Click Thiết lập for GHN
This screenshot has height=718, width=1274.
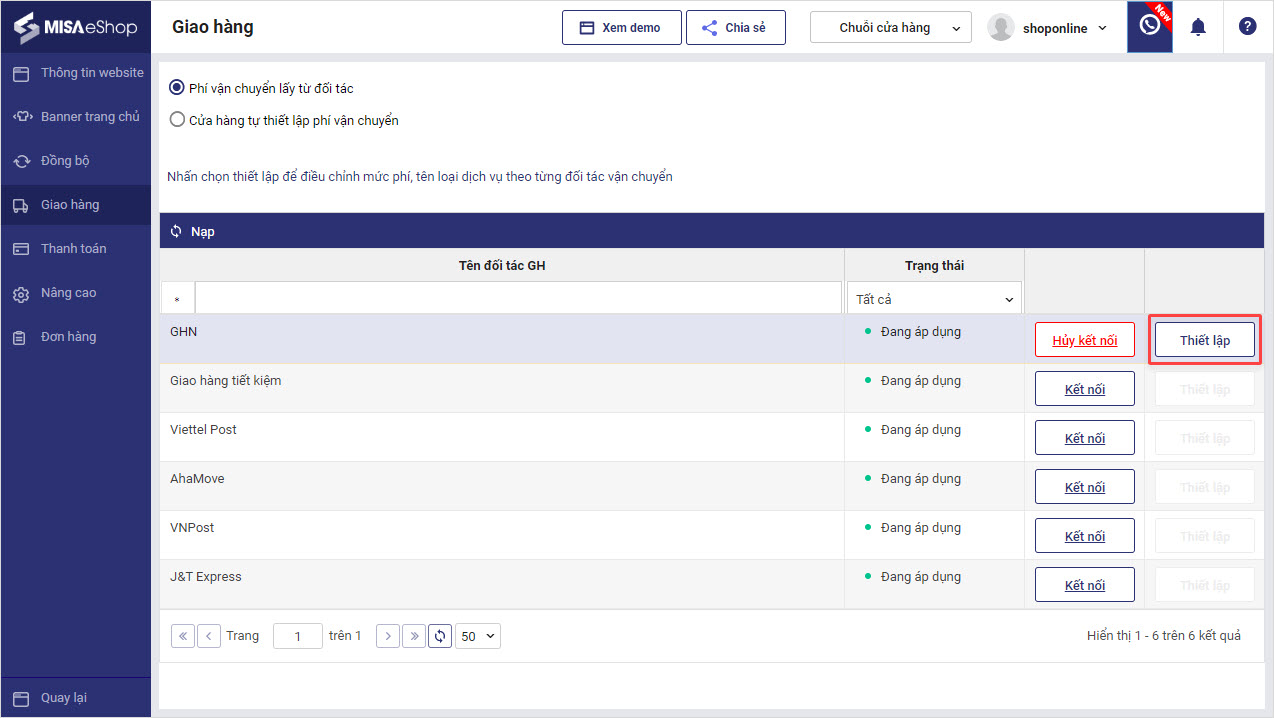[x=1205, y=340]
